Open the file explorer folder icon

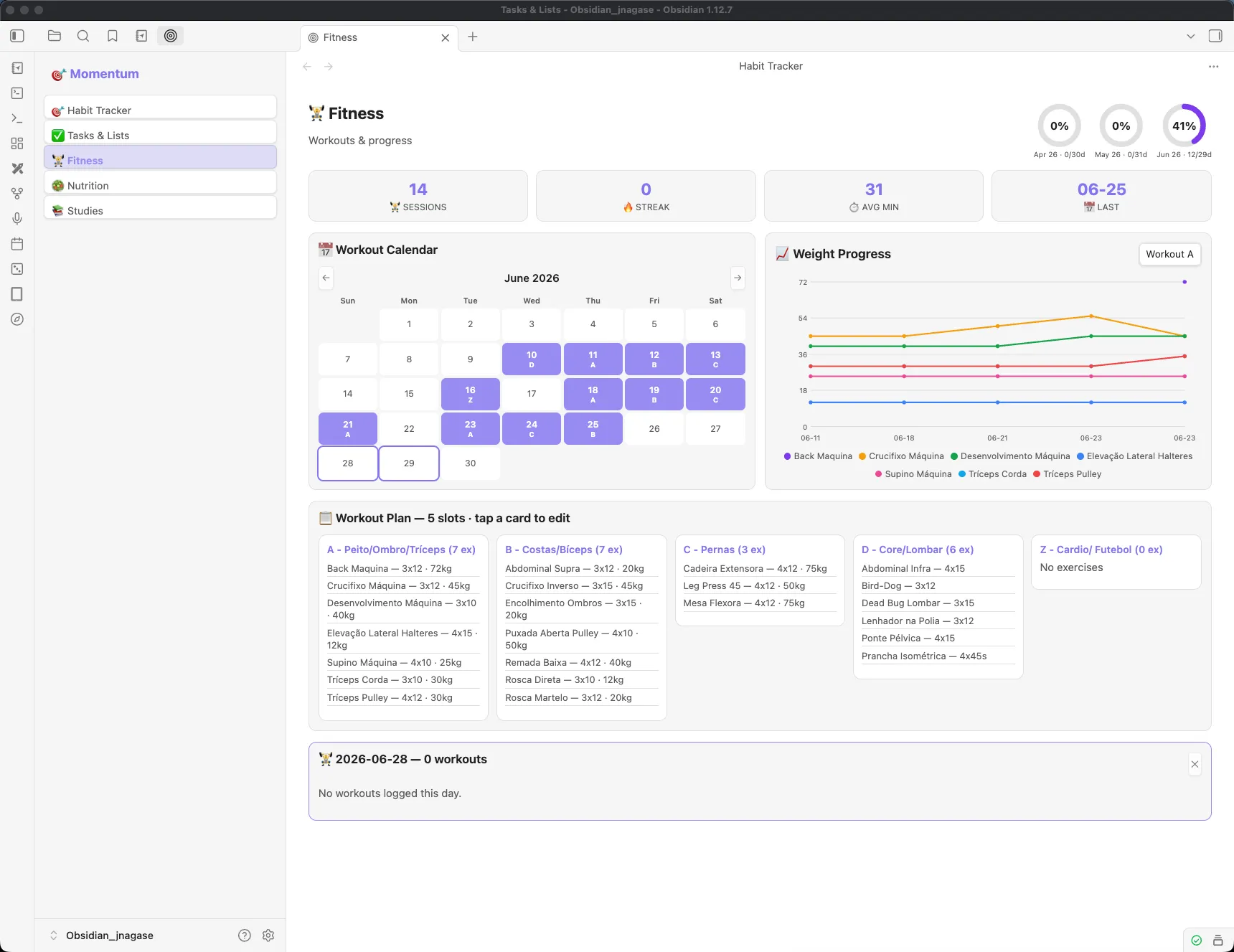click(55, 36)
